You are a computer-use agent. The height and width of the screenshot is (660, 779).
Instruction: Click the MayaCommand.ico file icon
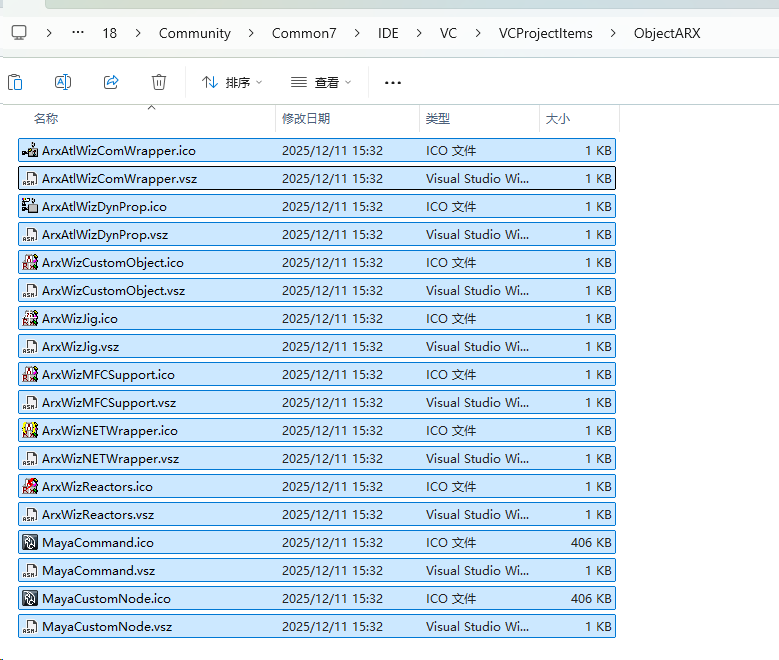coord(30,543)
